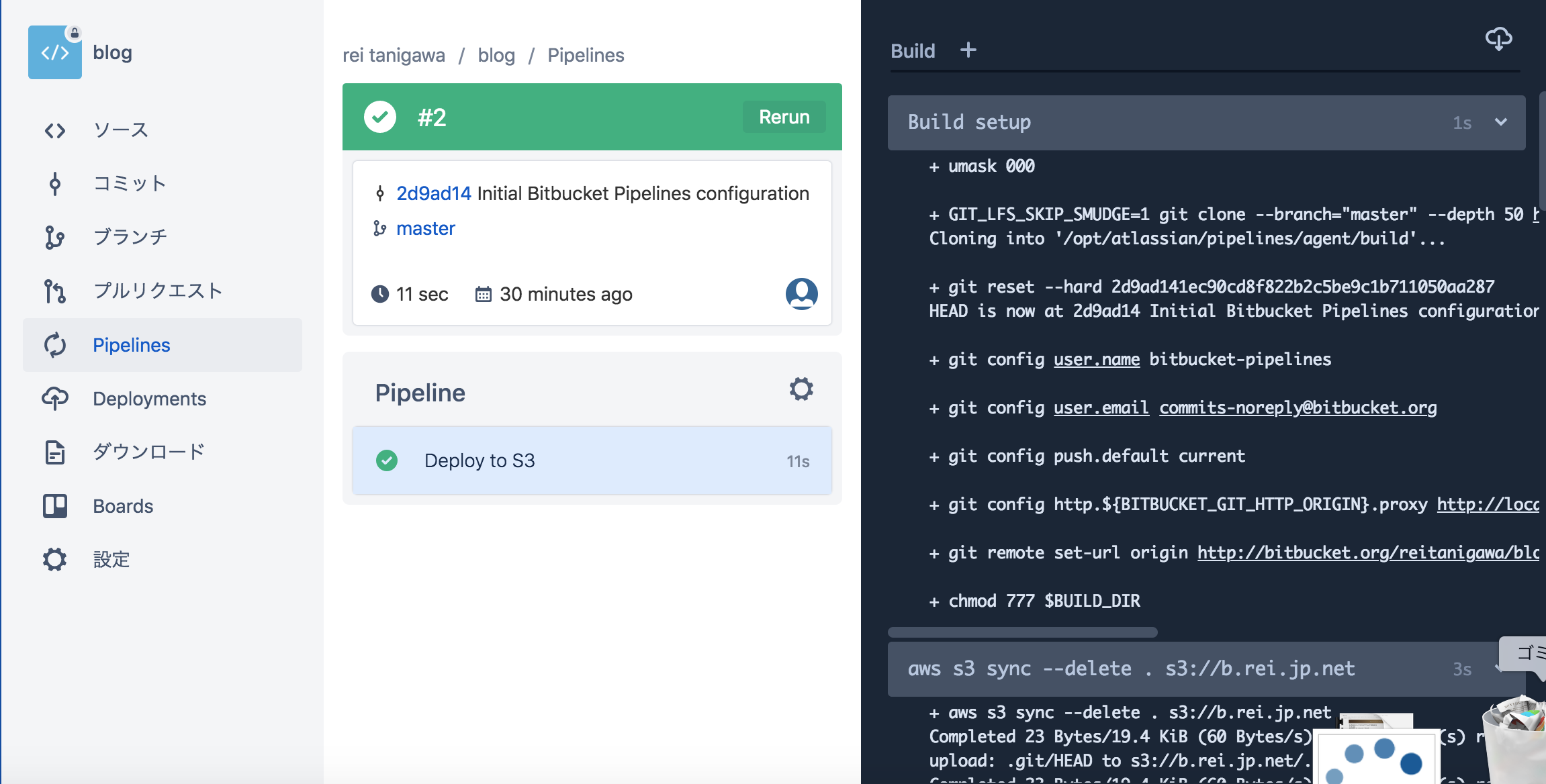Click the clock icon beside 11 sec
Image resolution: width=1546 pixels, height=784 pixels.
point(380,294)
